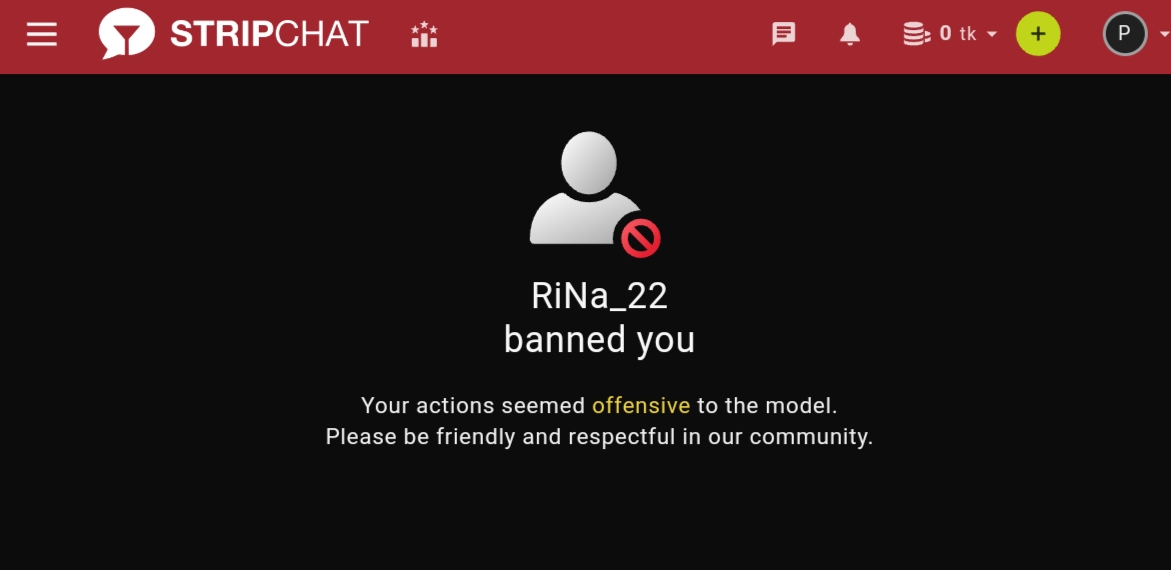Click the "Your actions seemed" text

click(x=473, y=406)
